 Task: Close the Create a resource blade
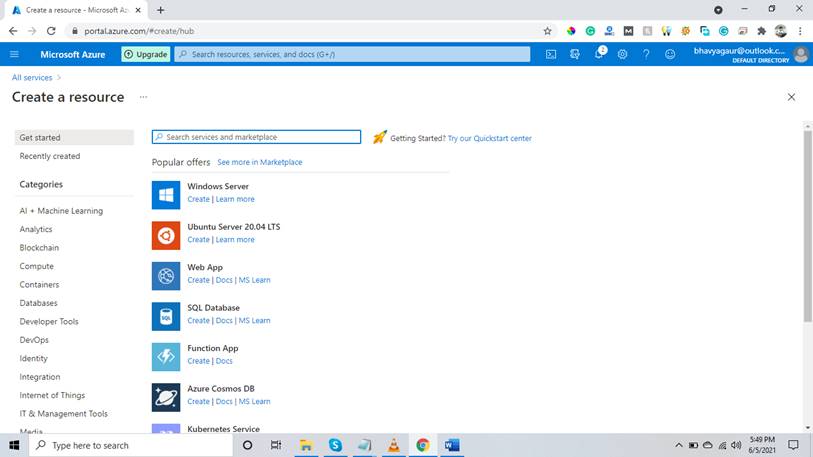coord(791,97)
